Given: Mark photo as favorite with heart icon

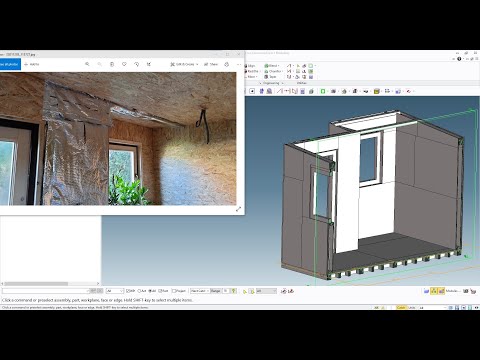Looking at the screenshot, I should [124, 64].
